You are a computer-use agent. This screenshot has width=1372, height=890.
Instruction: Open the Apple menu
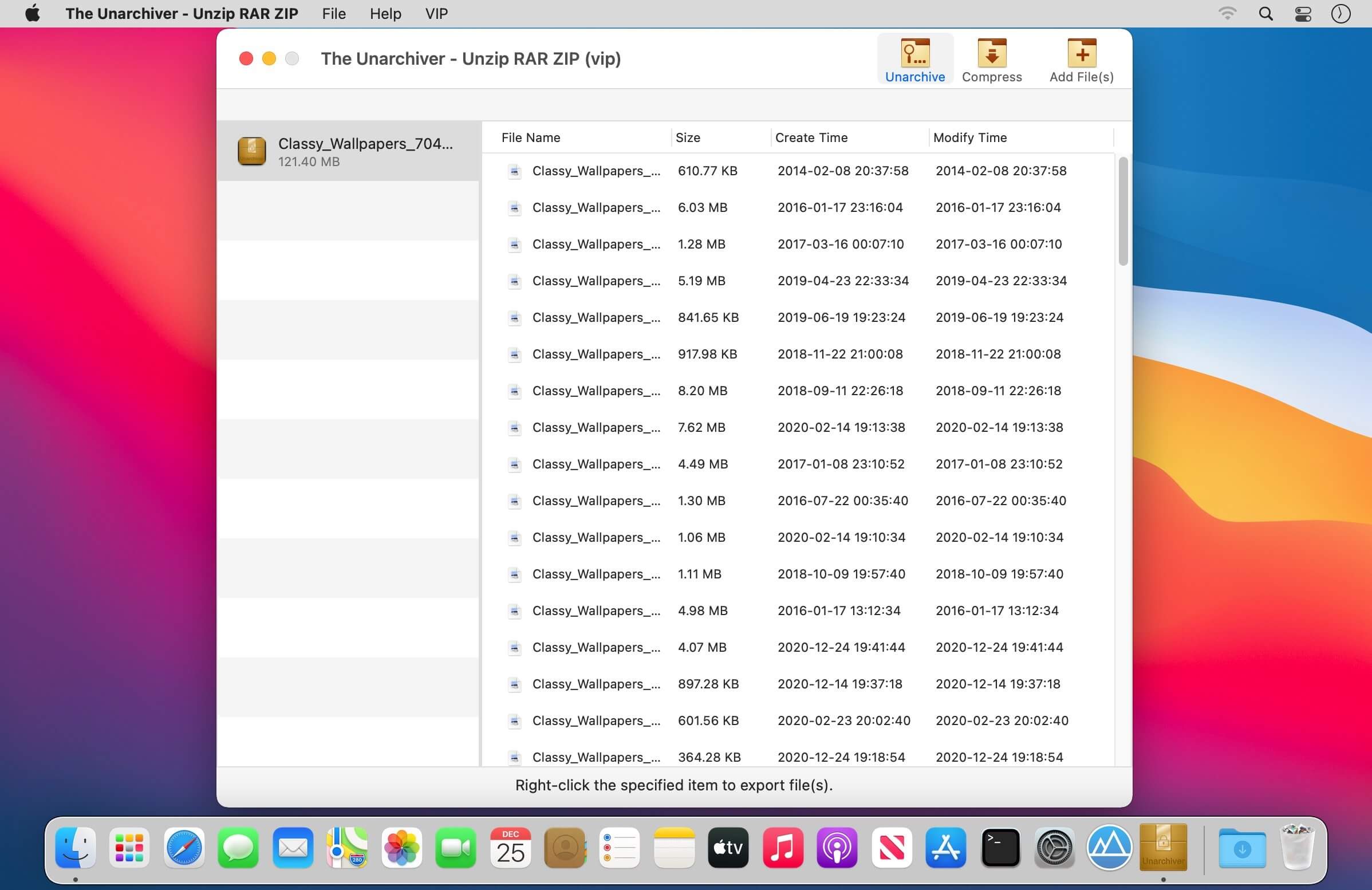pos(33,13)
